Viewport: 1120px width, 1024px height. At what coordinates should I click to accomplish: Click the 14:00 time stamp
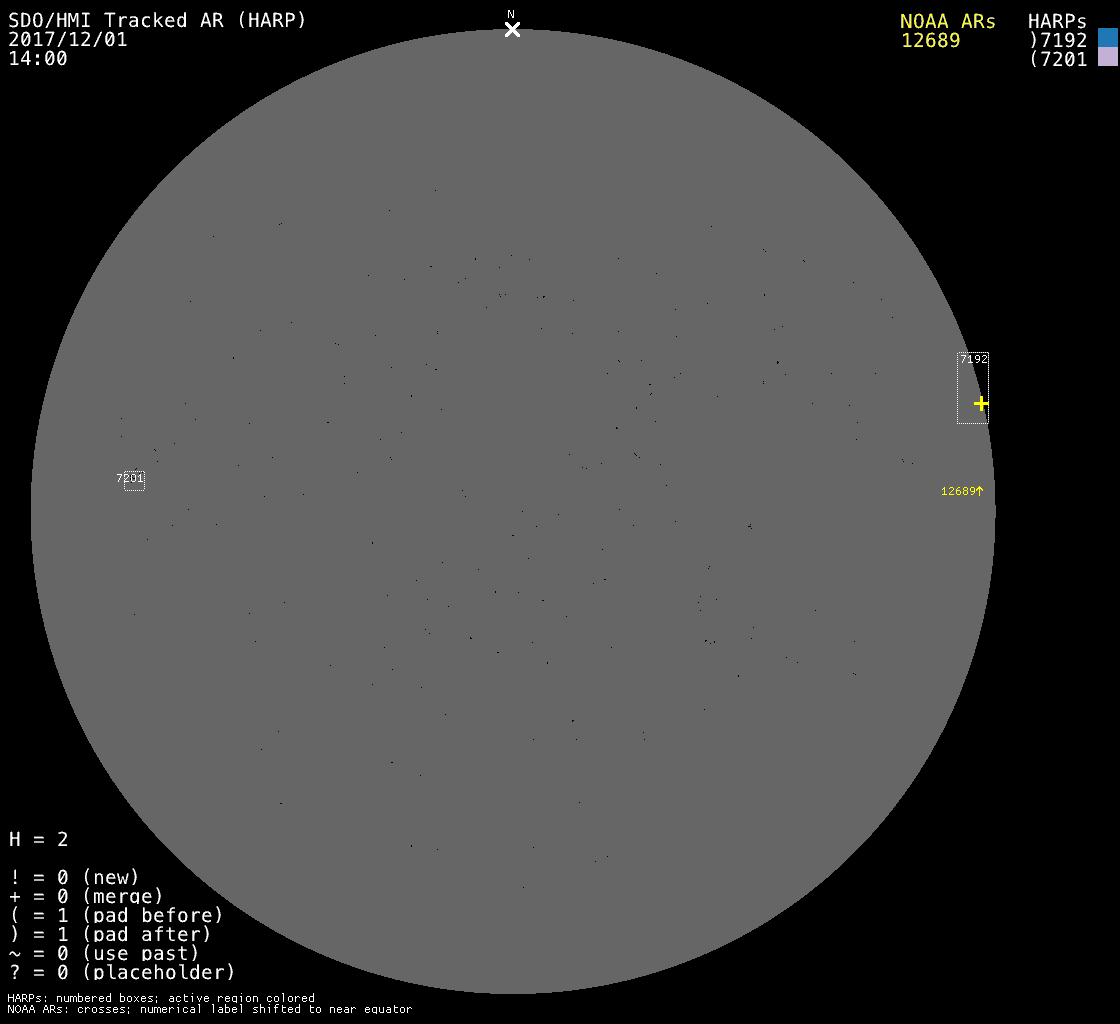[x=38, y=58]
